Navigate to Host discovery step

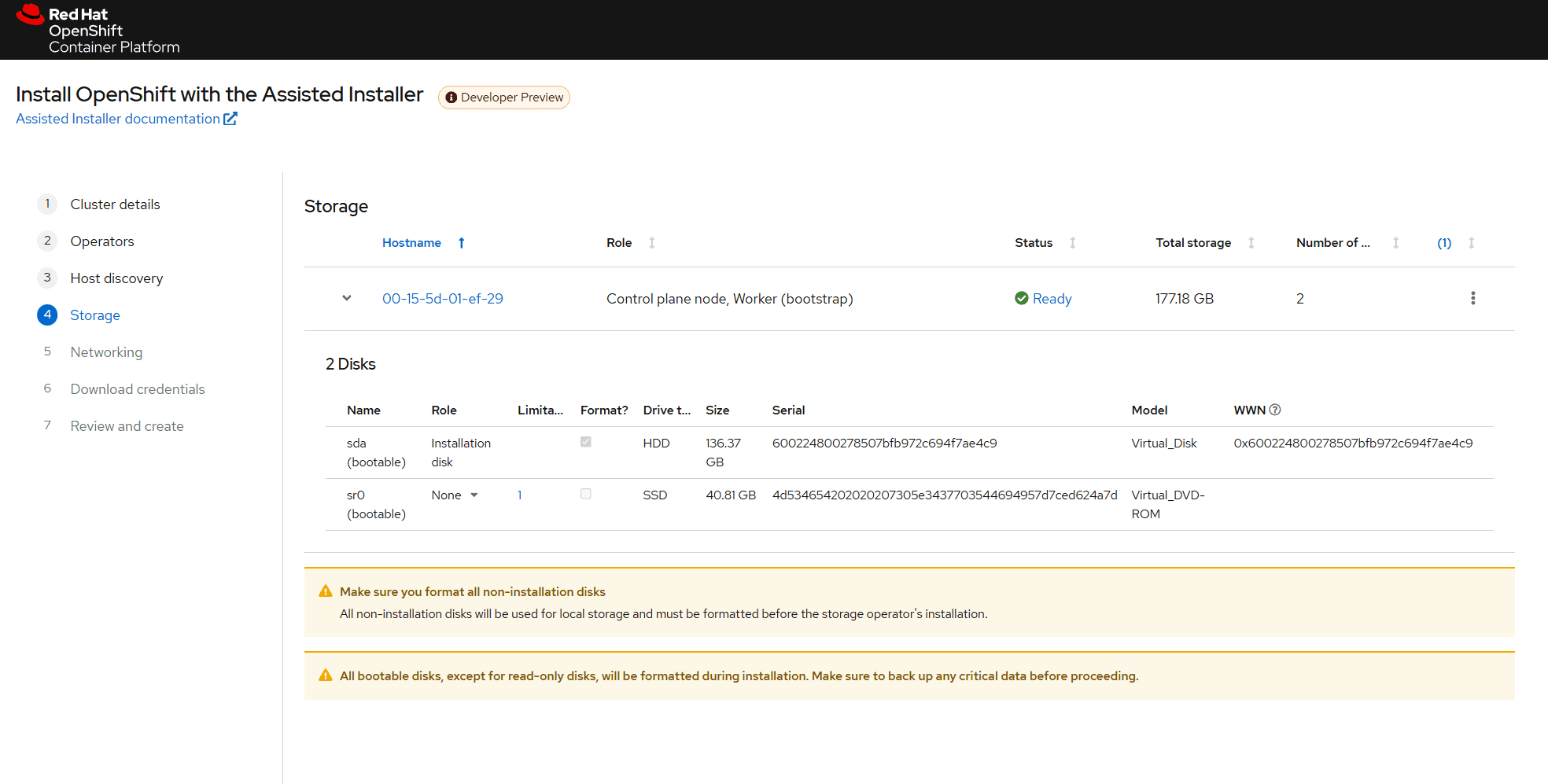pyautogui.click(x=116, y=278)
